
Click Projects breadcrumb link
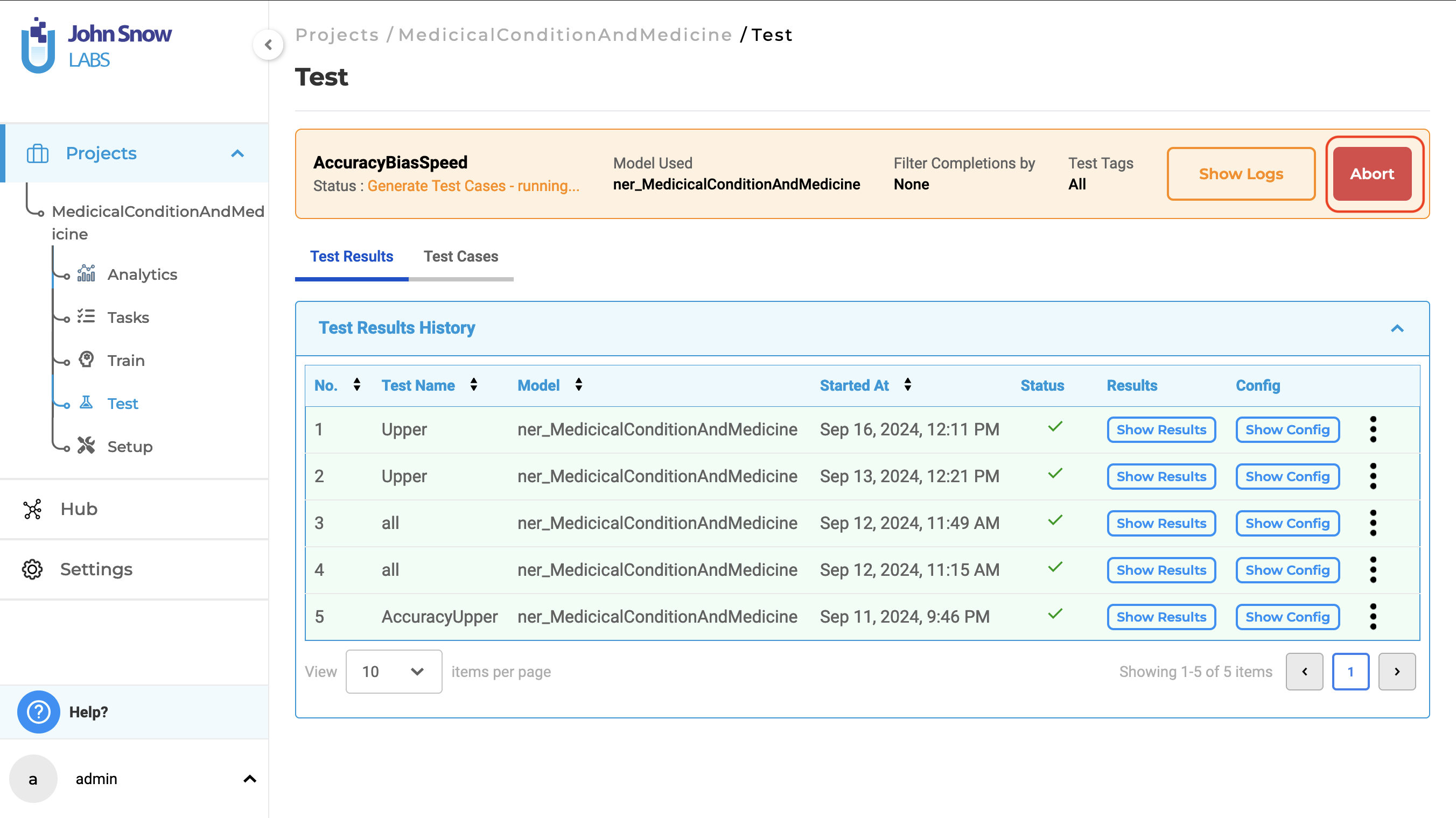(x=337, y=35)
